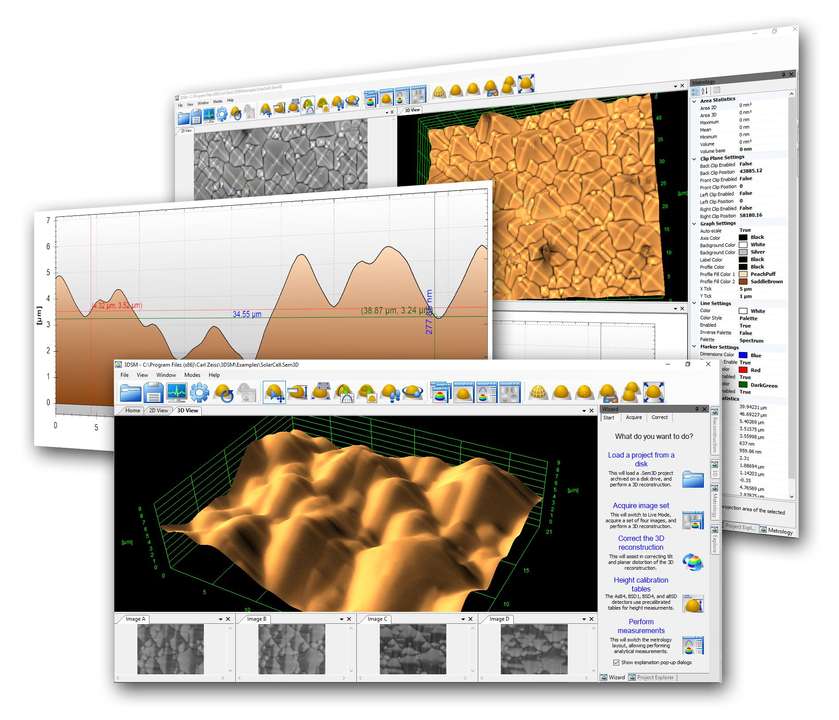Click the Back Clip Position value 43885.12
The height and width of the screenshot is (720, 839).
[751, 171]
